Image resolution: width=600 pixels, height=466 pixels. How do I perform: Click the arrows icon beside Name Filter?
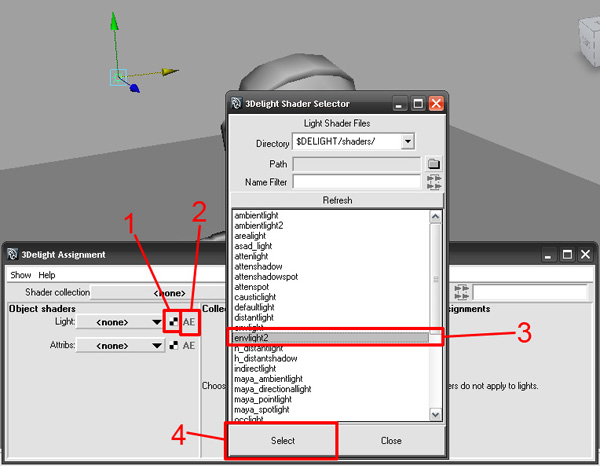[434, 182]
